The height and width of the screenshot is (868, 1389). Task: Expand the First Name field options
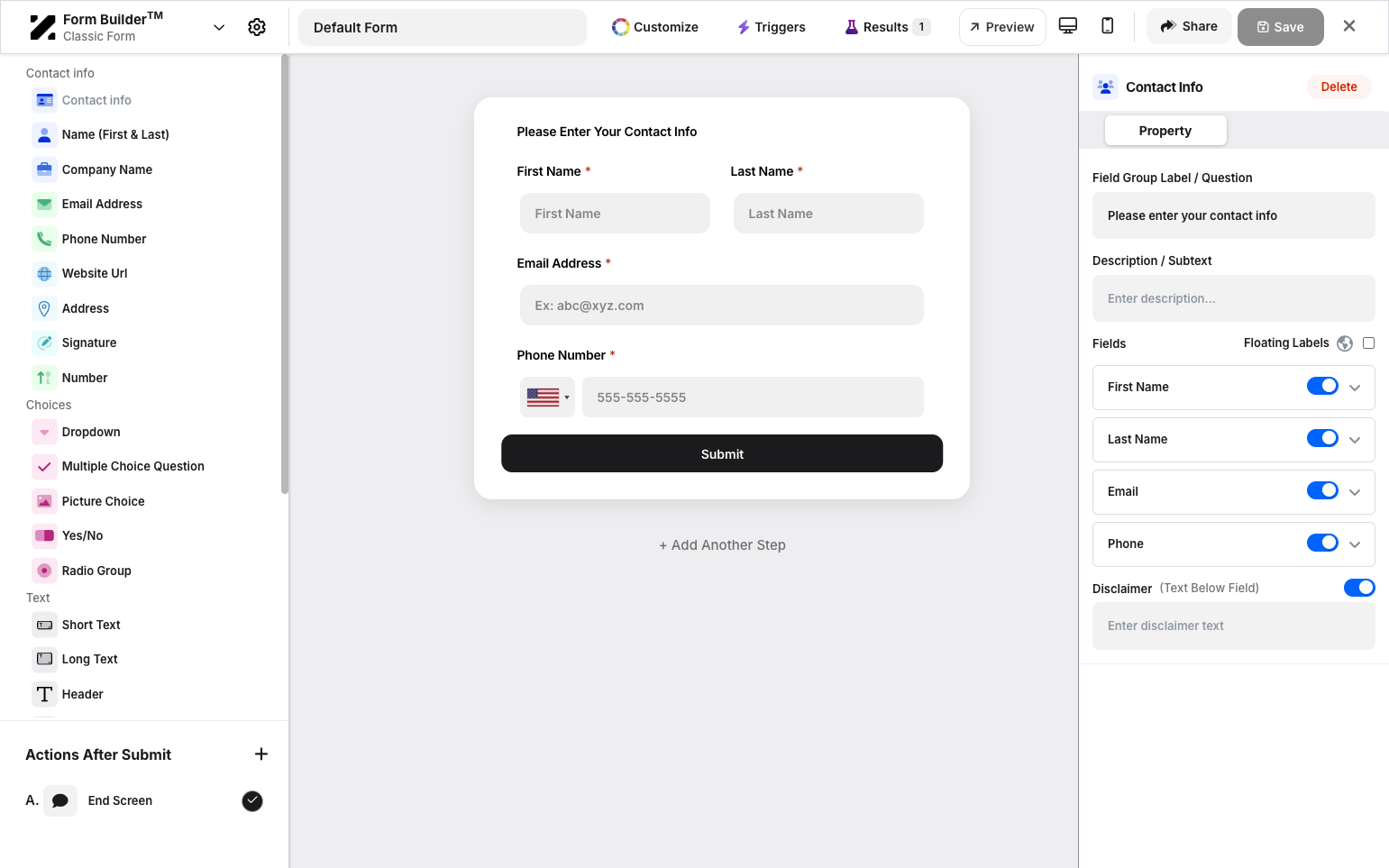coord(1355,388)
